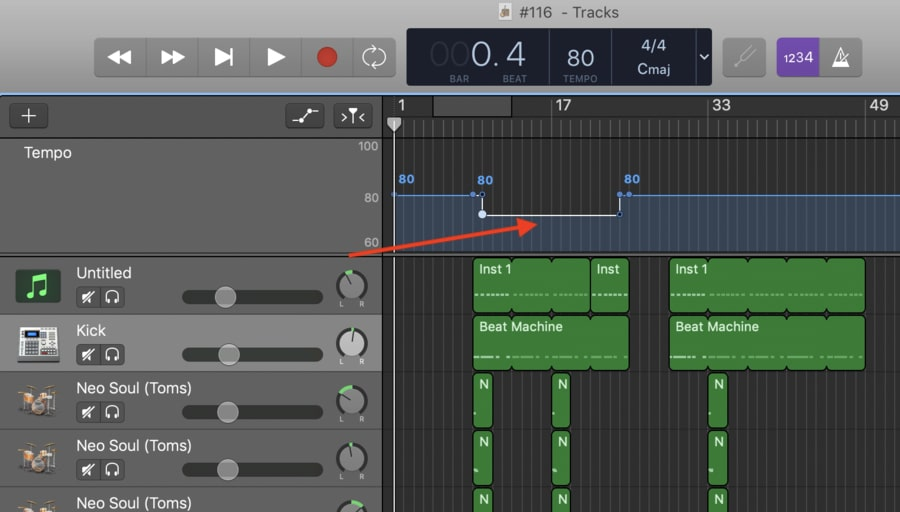Image resolution: width=900 pixels, height=512 pixels.
Task: Solo the Untitled track with headphones button
Action: [112, 297]
